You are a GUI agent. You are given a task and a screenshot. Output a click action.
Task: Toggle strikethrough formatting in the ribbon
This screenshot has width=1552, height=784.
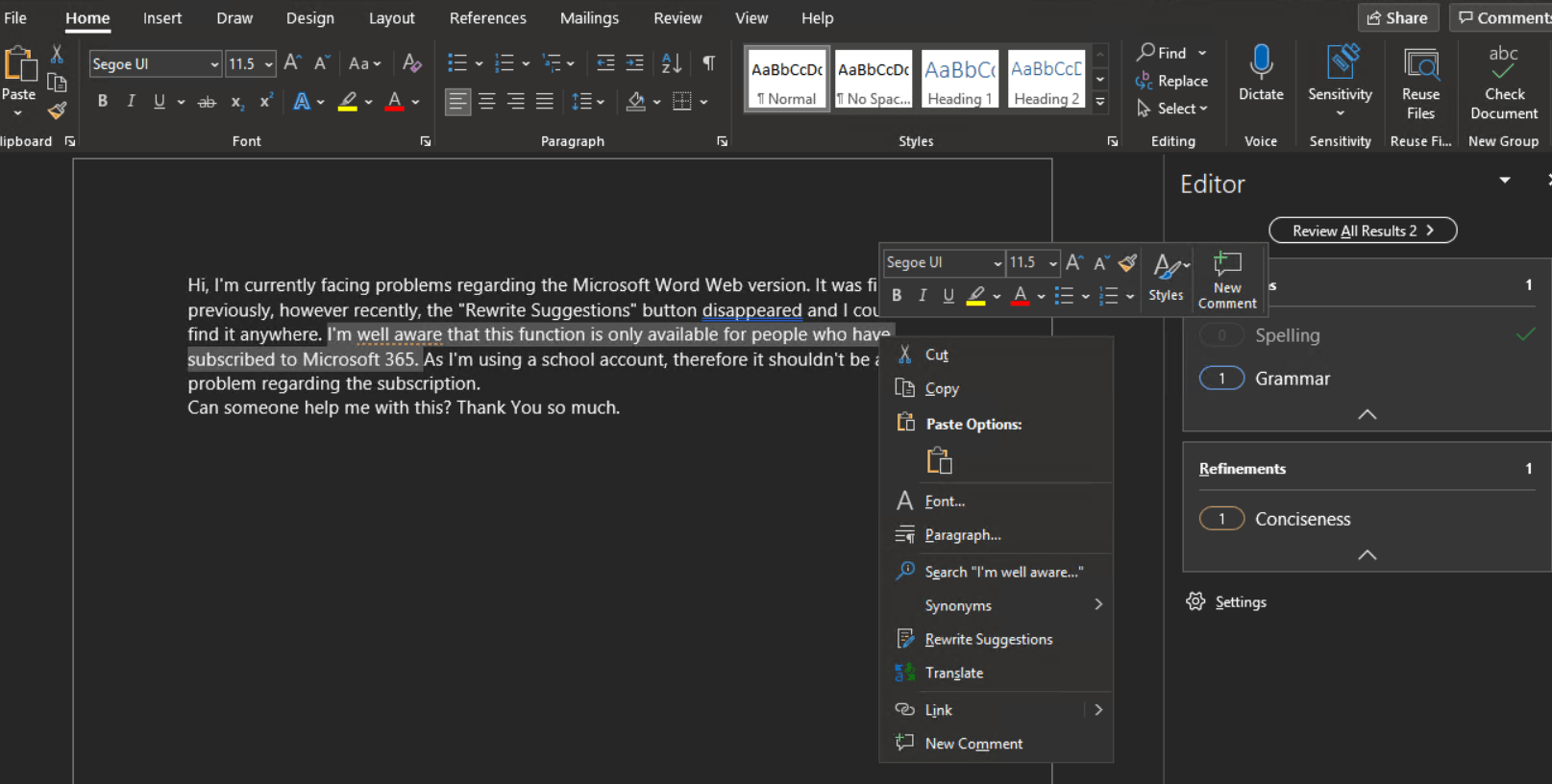point(207,102)
